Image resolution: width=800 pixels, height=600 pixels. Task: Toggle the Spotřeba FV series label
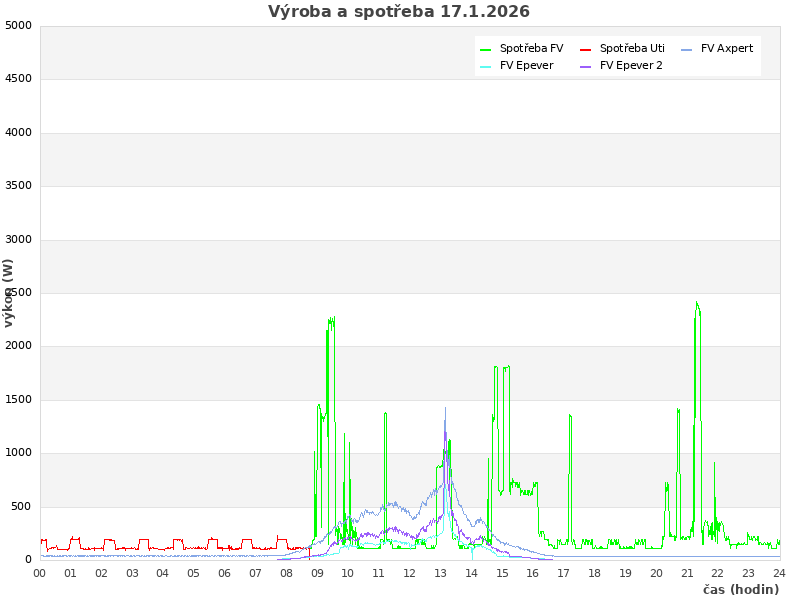coord(531,48)
